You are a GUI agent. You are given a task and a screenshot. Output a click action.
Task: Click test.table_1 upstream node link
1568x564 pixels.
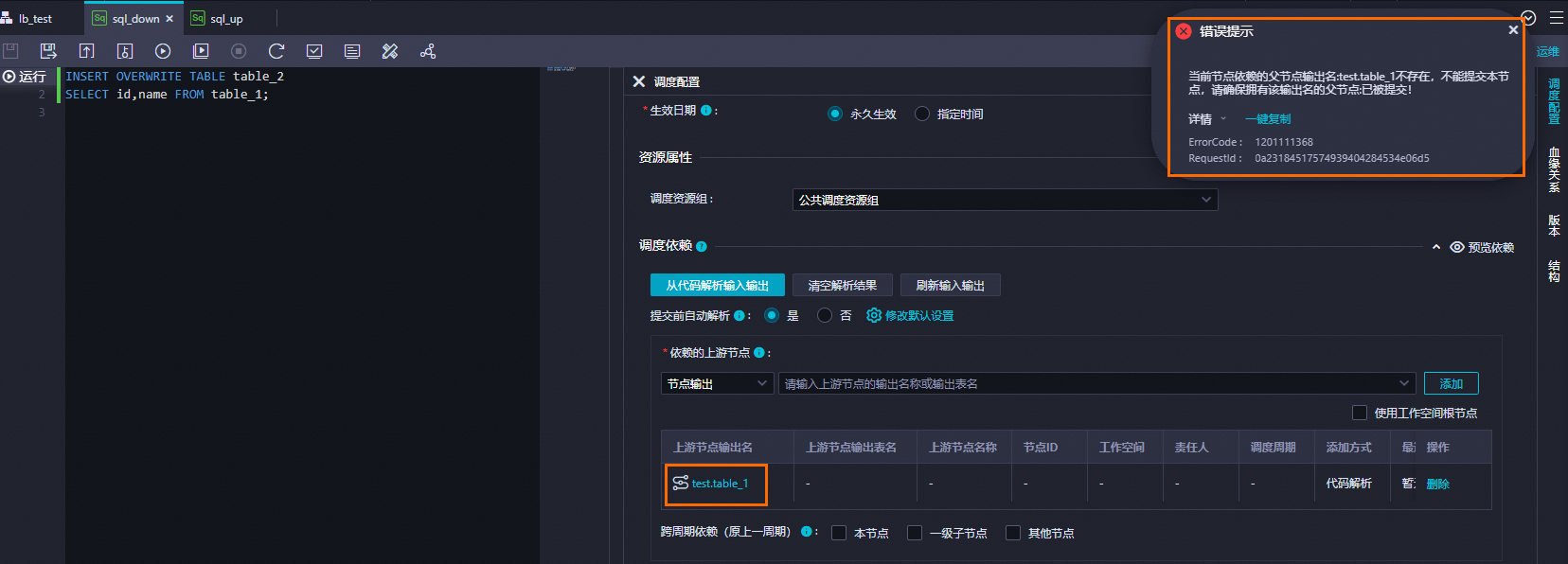tap(720, 484)
